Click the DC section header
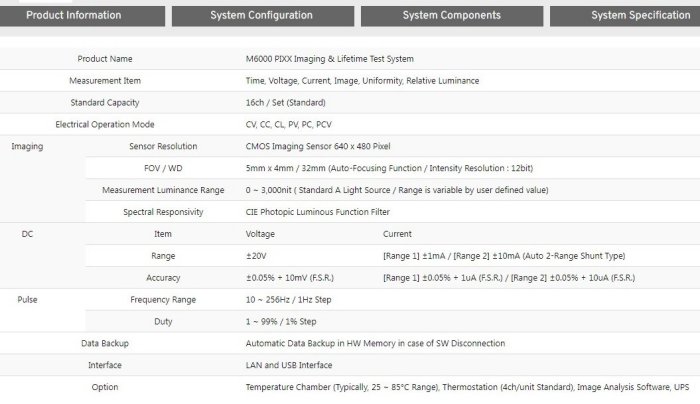Screen dimensions: 700x404 27,234
